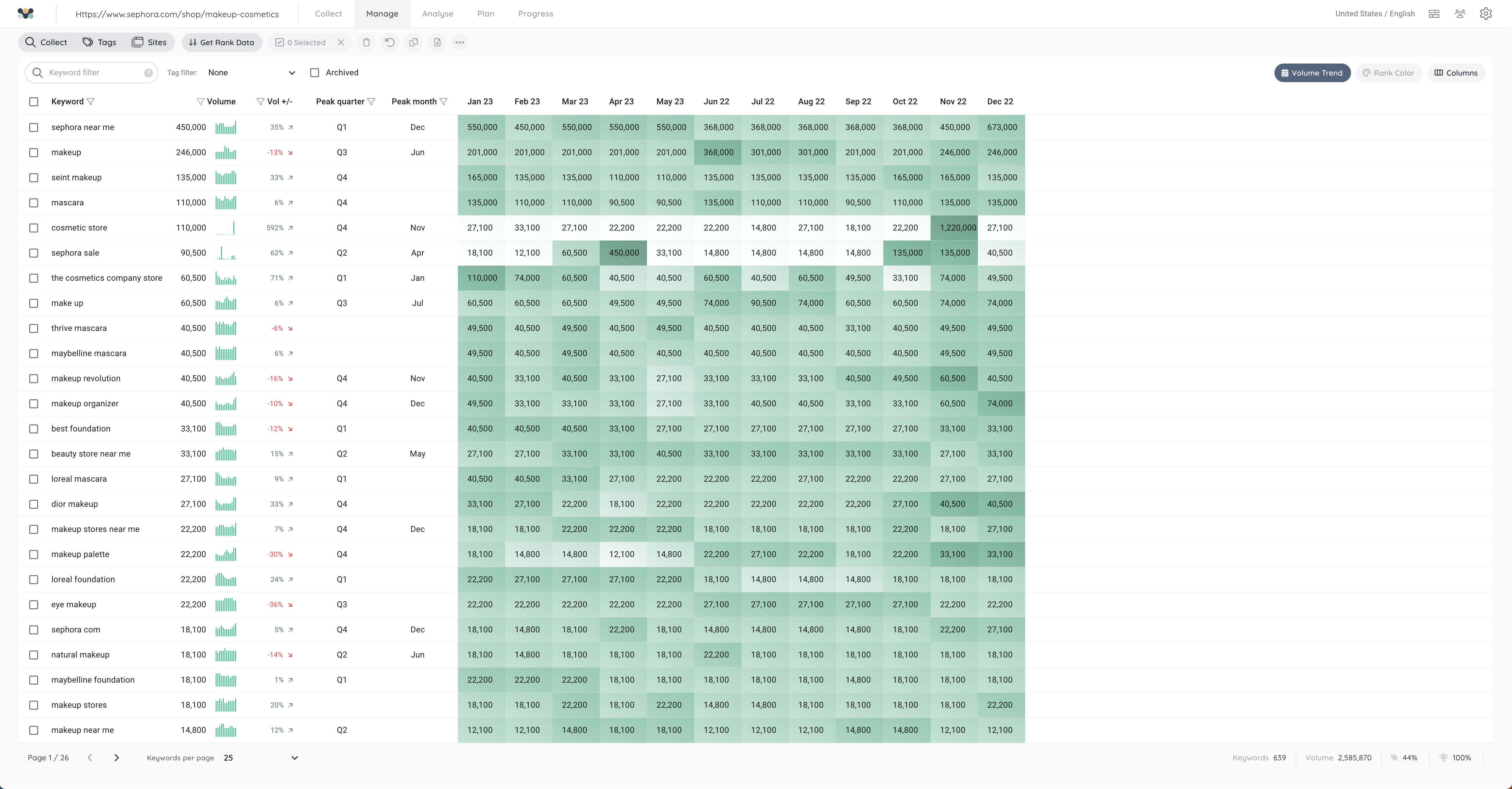This screenshot has width=1512, height=789.
Task: Switch to the Analyse tab
Action: pos(437,14)
